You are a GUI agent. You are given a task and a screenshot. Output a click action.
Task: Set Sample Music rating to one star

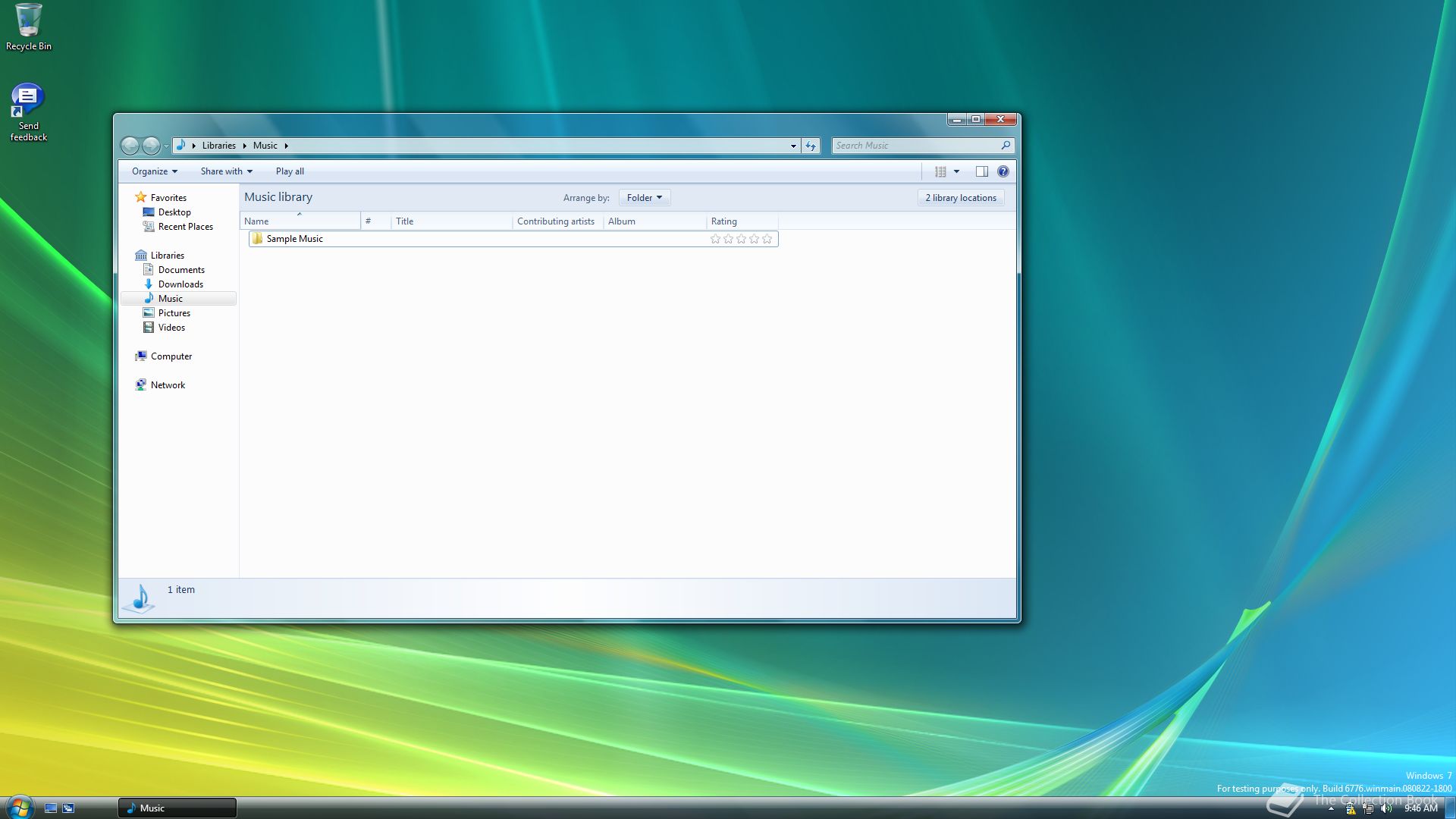715,239
